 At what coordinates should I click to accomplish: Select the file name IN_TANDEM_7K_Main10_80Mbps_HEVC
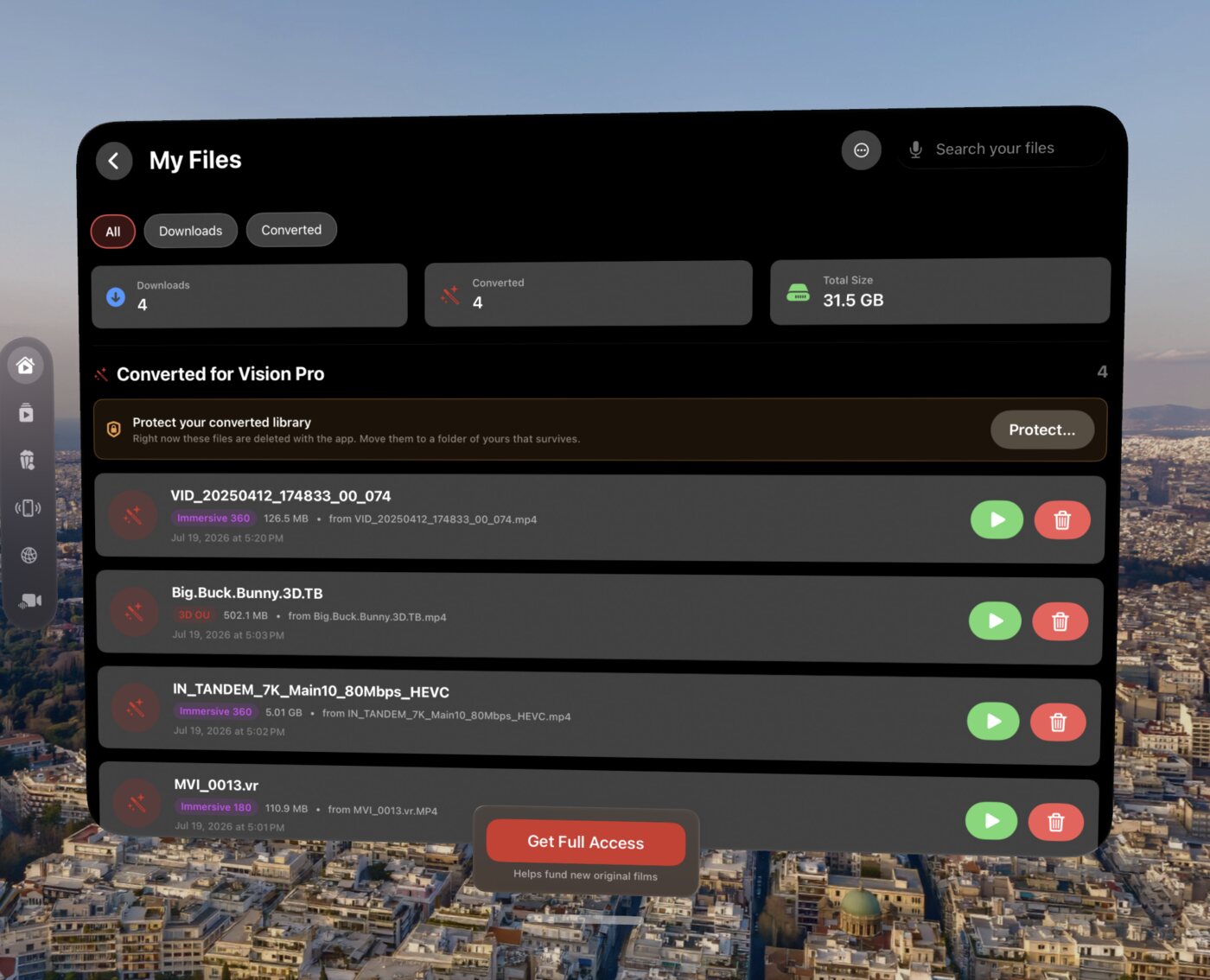coord(311,690)
